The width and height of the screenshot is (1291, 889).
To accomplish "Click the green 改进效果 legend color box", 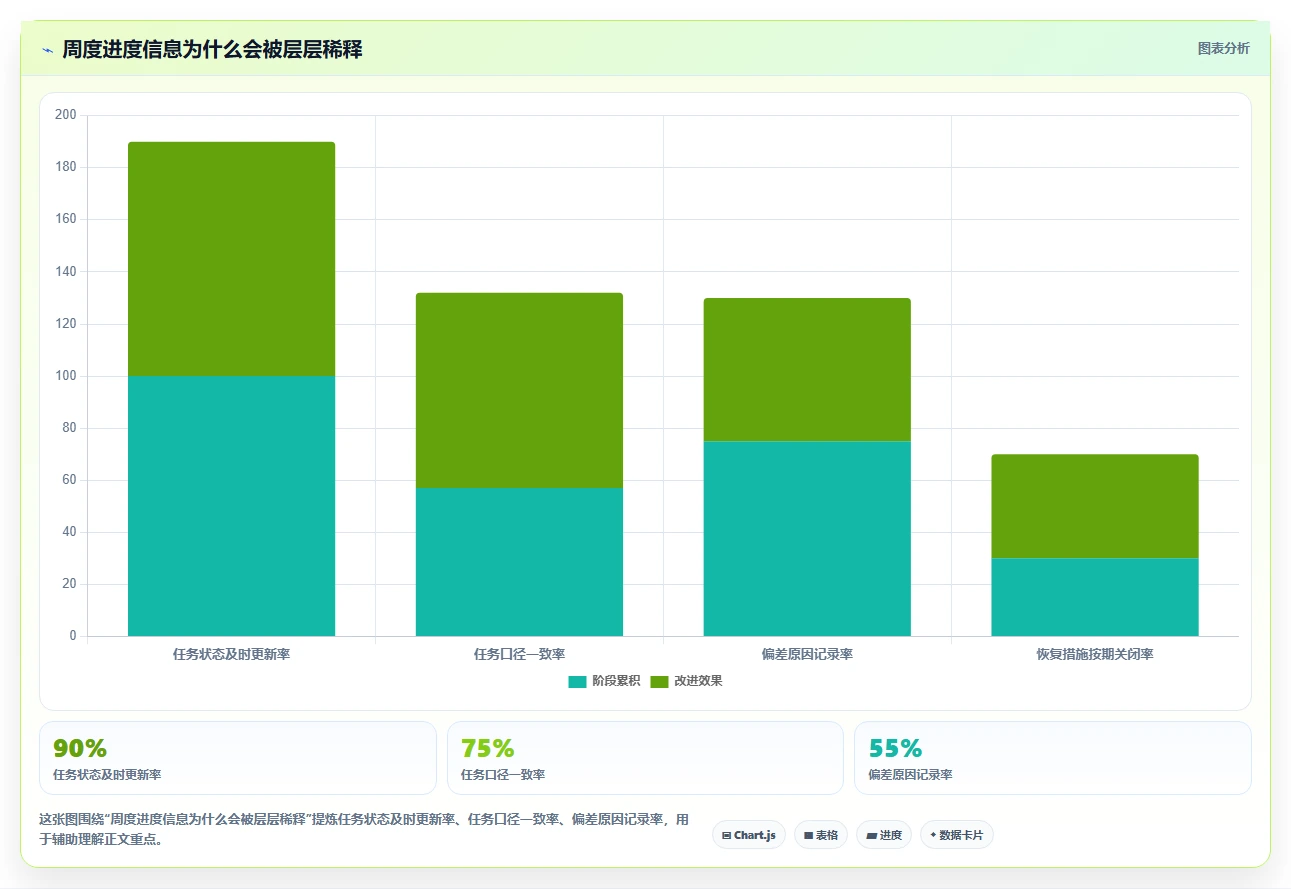I will pyautogui.click(x=659, y=681).
